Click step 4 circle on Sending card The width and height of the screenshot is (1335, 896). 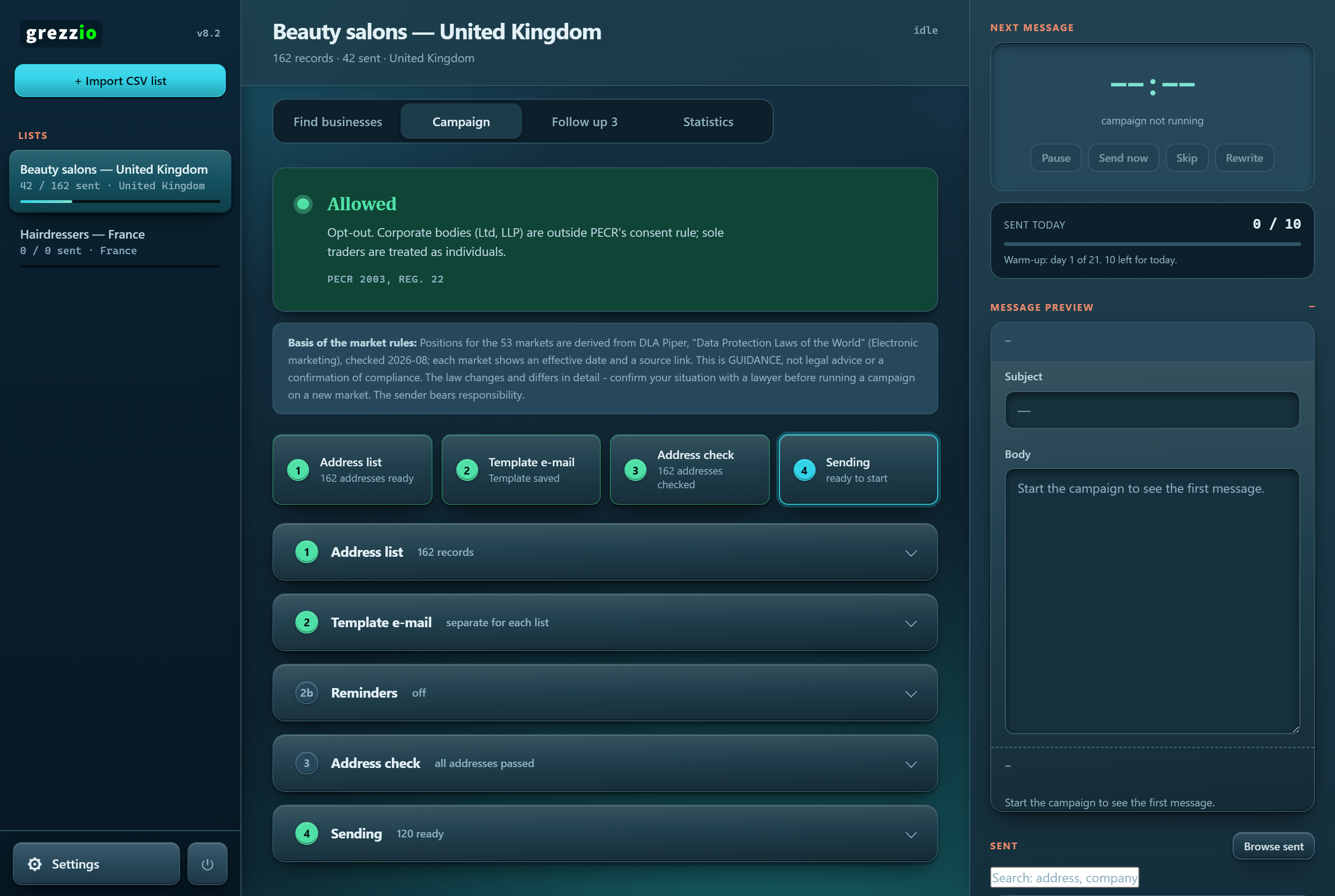[x=804, y=470]
